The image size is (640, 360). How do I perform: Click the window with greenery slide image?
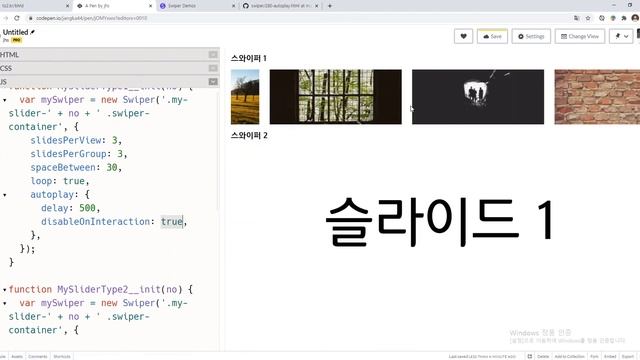click(x=336, y=97)
